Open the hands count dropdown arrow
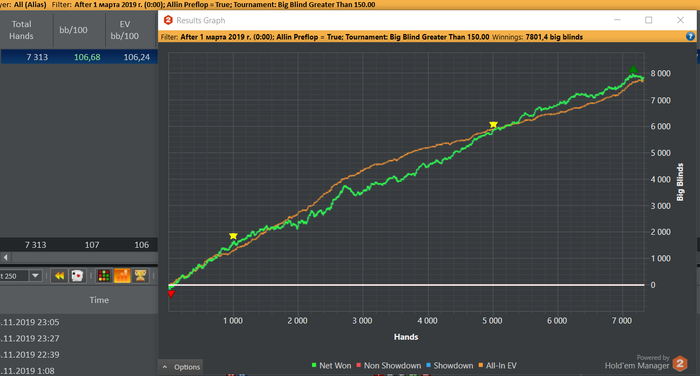This screenshot has width=700, height=376. tap(35, 276)
